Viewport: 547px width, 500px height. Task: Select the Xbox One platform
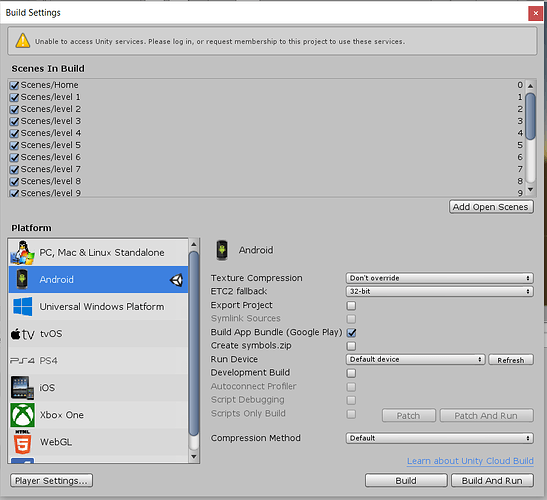[x=98, y=415]
